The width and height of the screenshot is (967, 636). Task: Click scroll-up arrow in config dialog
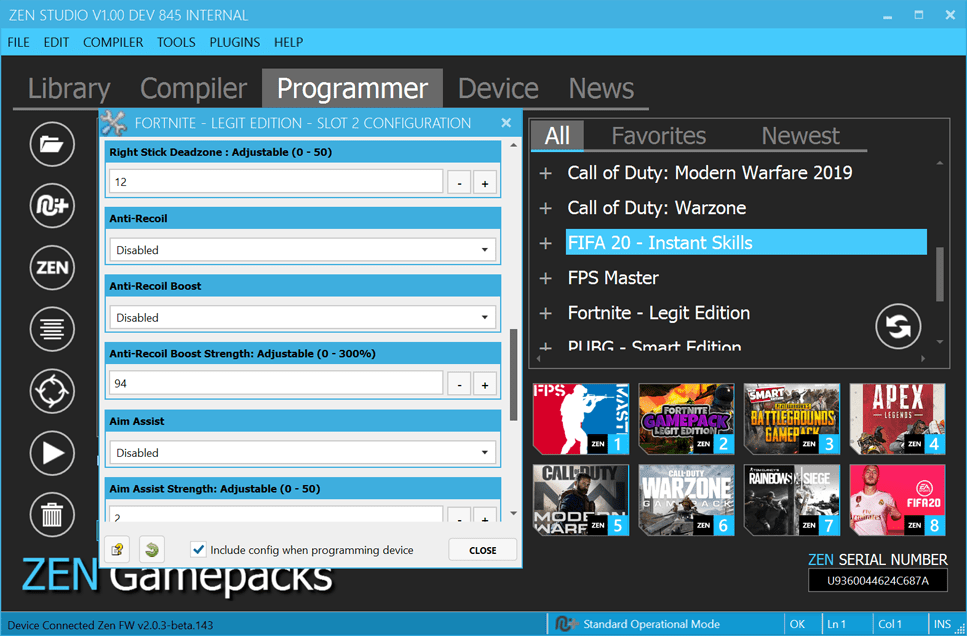click(x=514, y=146)
